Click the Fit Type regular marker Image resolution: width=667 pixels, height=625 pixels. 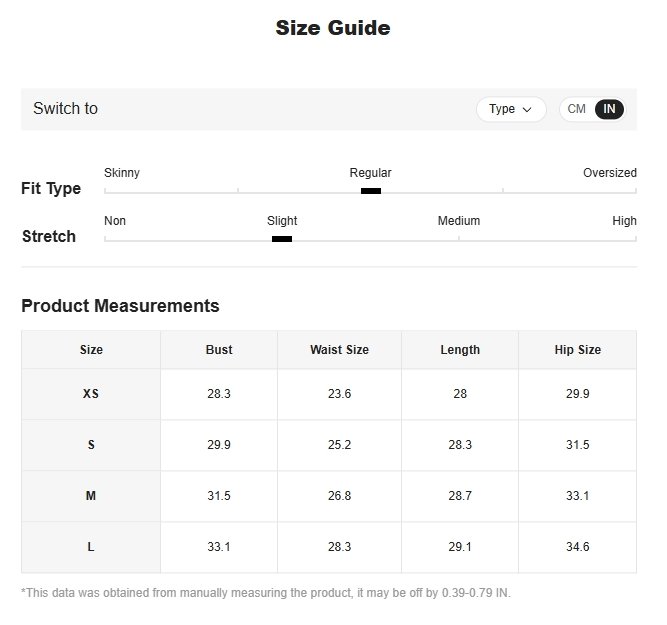[x=371, y=190]
